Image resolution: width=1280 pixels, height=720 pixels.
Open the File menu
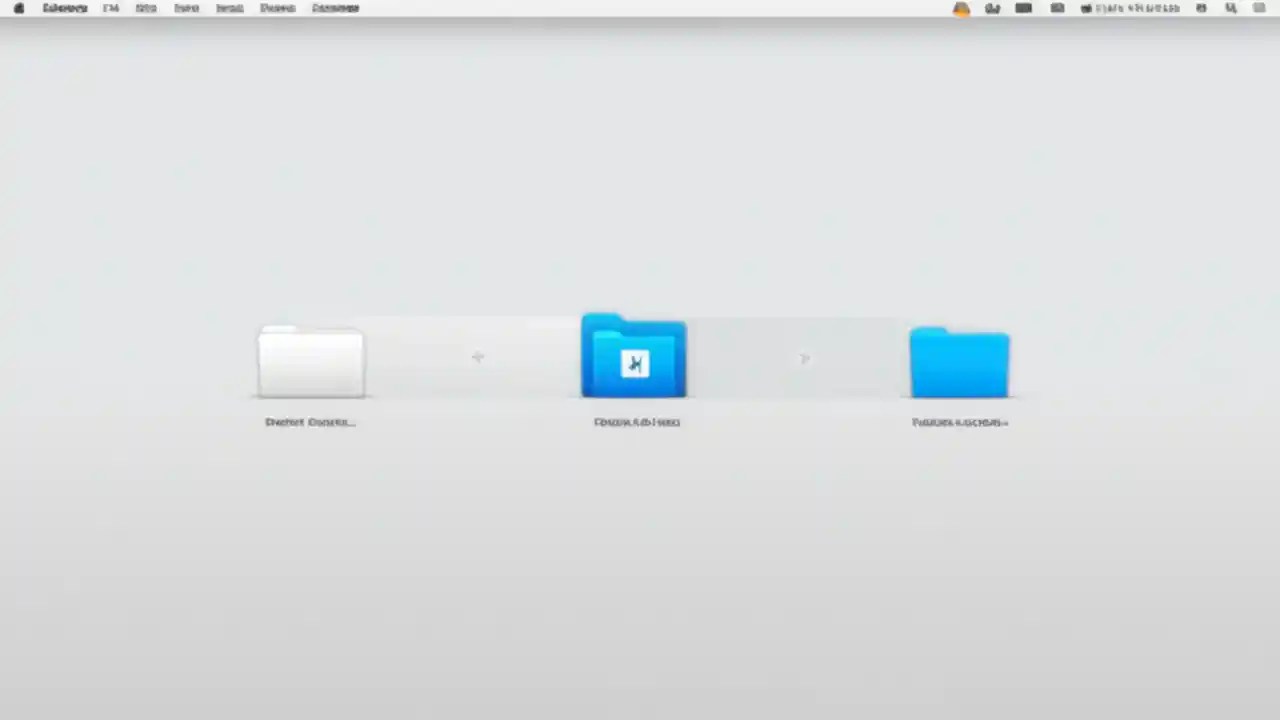[x=110, y=8]
